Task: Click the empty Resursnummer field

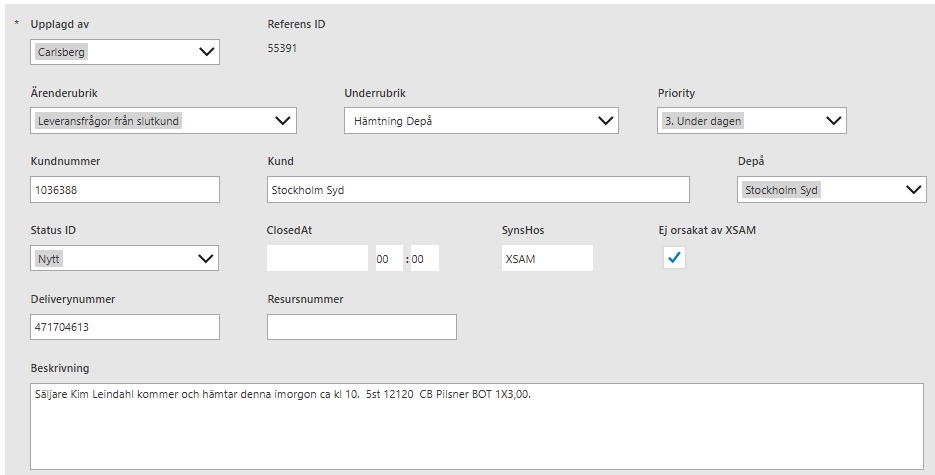Action: pos(361,327)
